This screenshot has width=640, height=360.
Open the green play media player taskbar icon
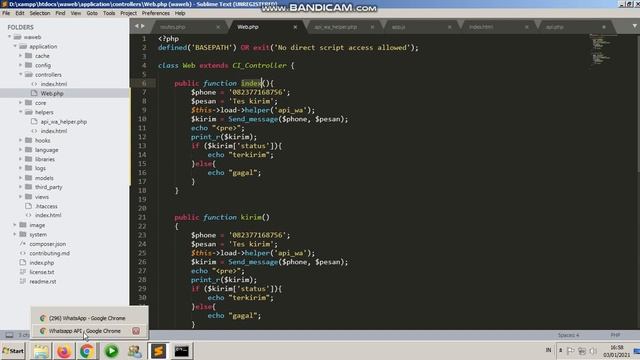111,351
